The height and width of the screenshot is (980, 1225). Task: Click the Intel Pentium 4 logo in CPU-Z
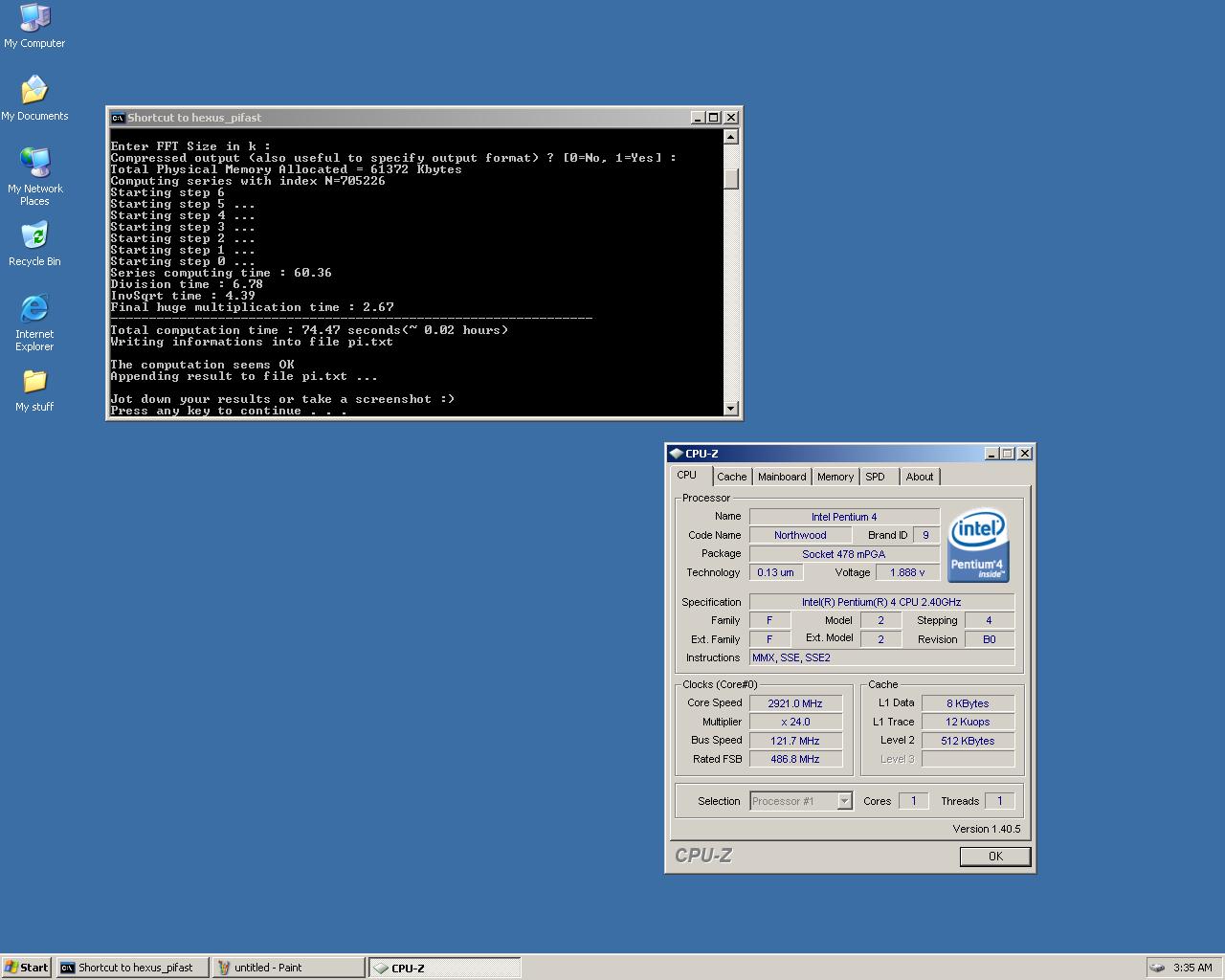[977, 545]
